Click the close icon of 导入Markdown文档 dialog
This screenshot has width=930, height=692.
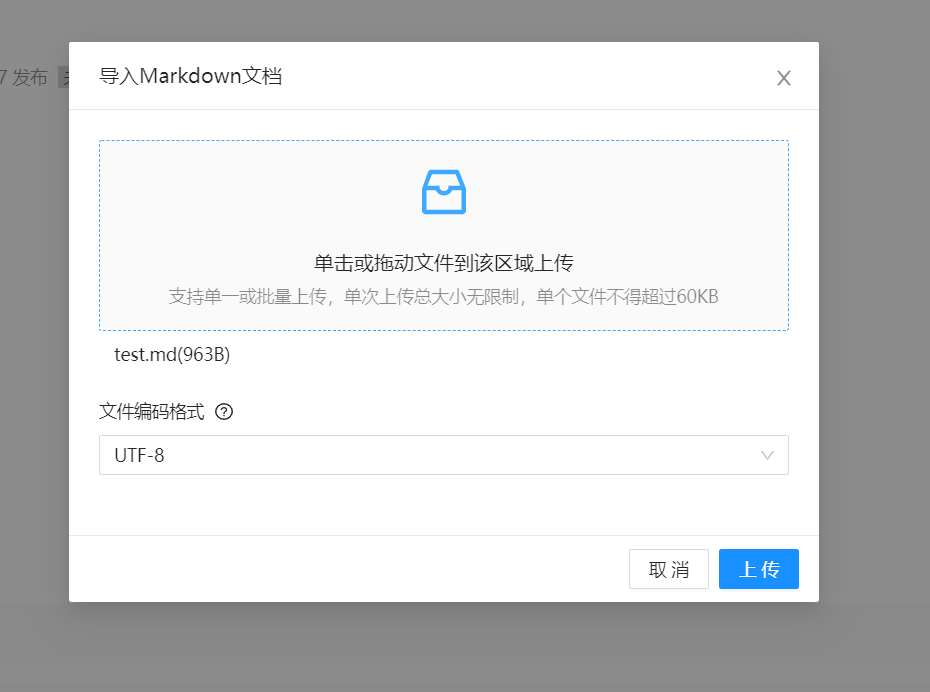coord(784,77)
